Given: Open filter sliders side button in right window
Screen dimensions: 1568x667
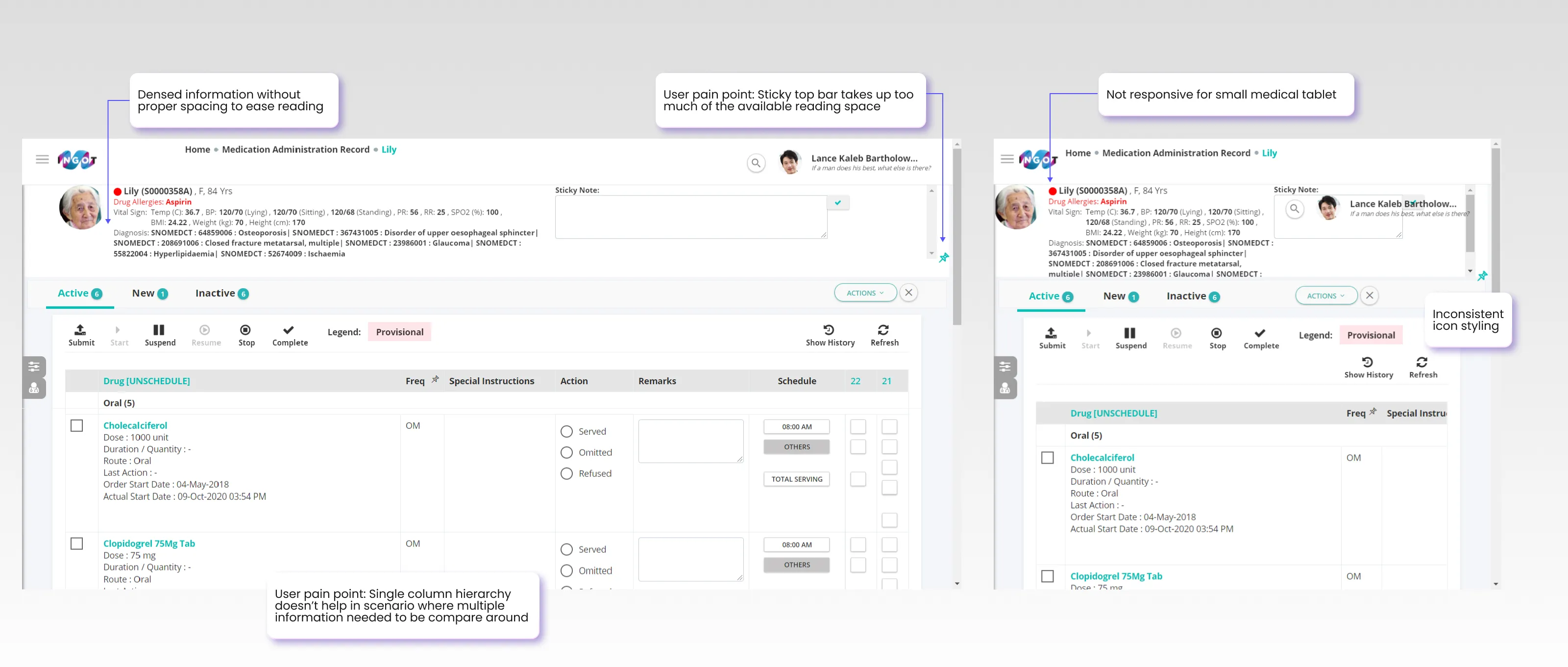Looking at the screenshot, I should 1005,367.
